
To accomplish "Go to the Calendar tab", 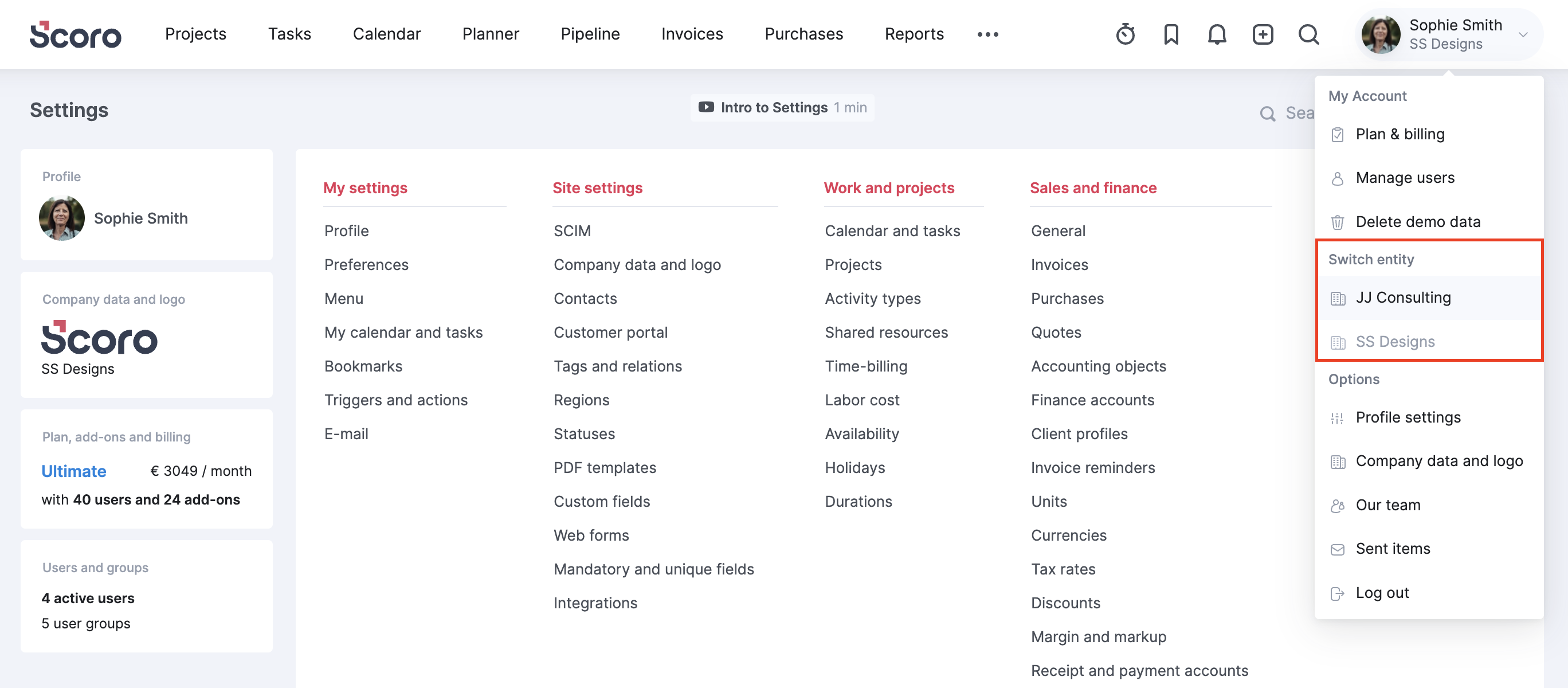I will (386, 34).
